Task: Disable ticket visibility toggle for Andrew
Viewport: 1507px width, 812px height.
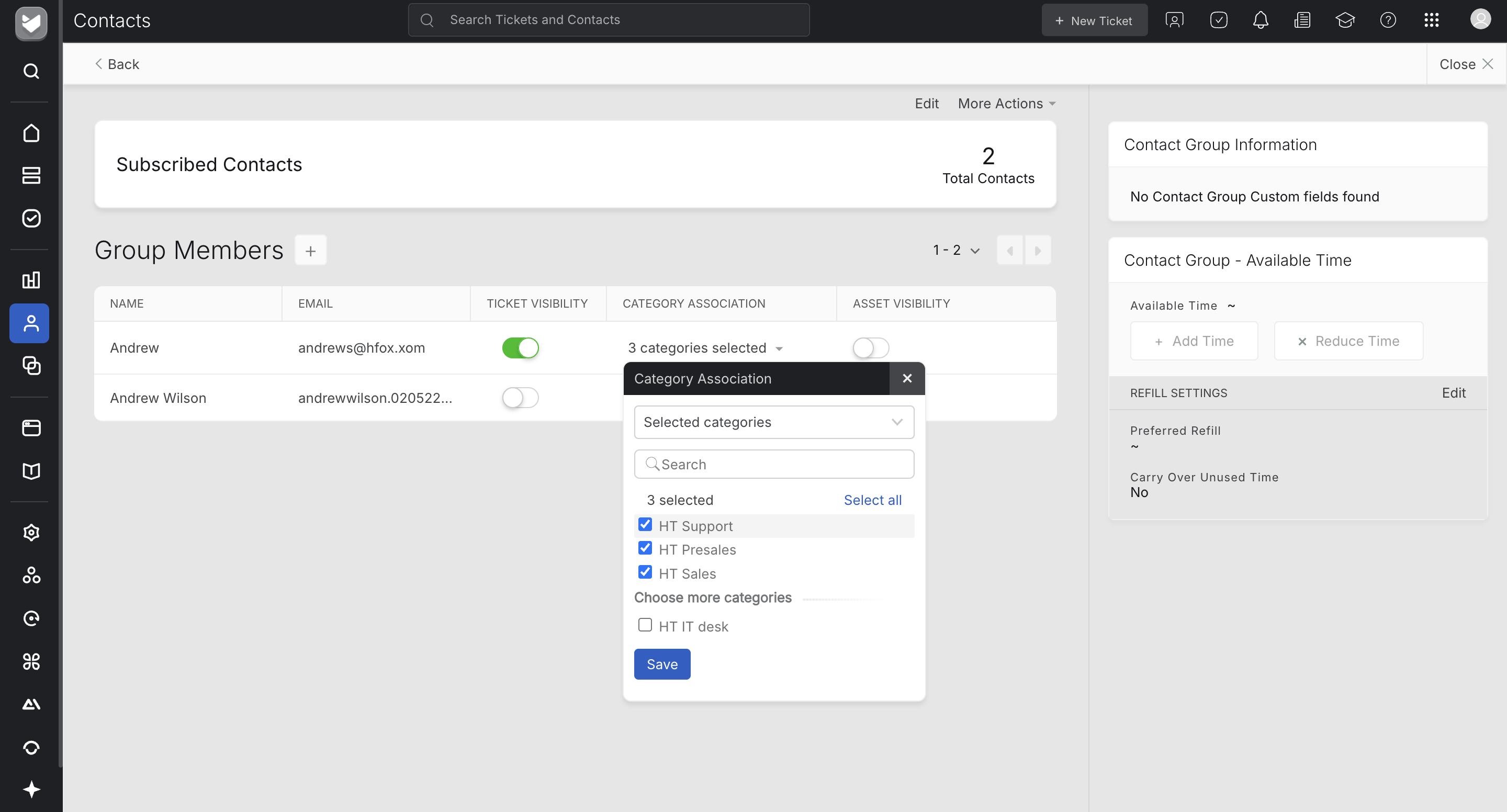Action: (520, 348)
